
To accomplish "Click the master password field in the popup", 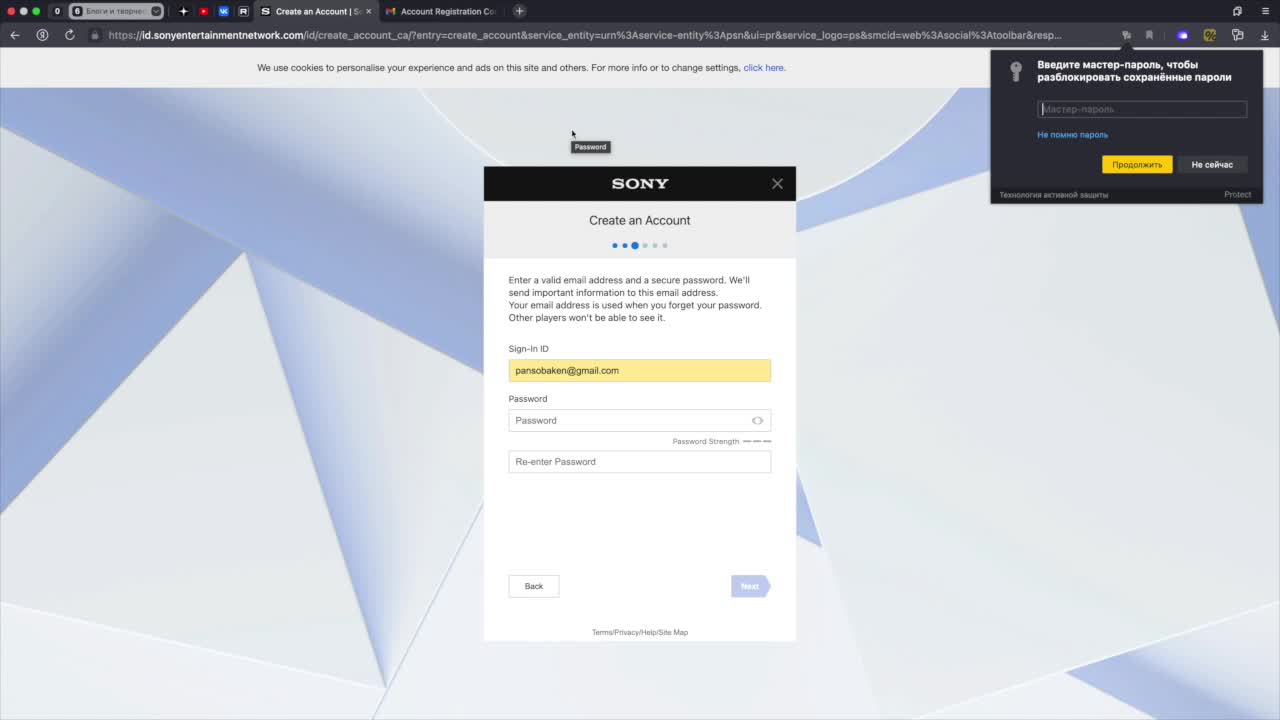I will click(x=1142, y=109).
